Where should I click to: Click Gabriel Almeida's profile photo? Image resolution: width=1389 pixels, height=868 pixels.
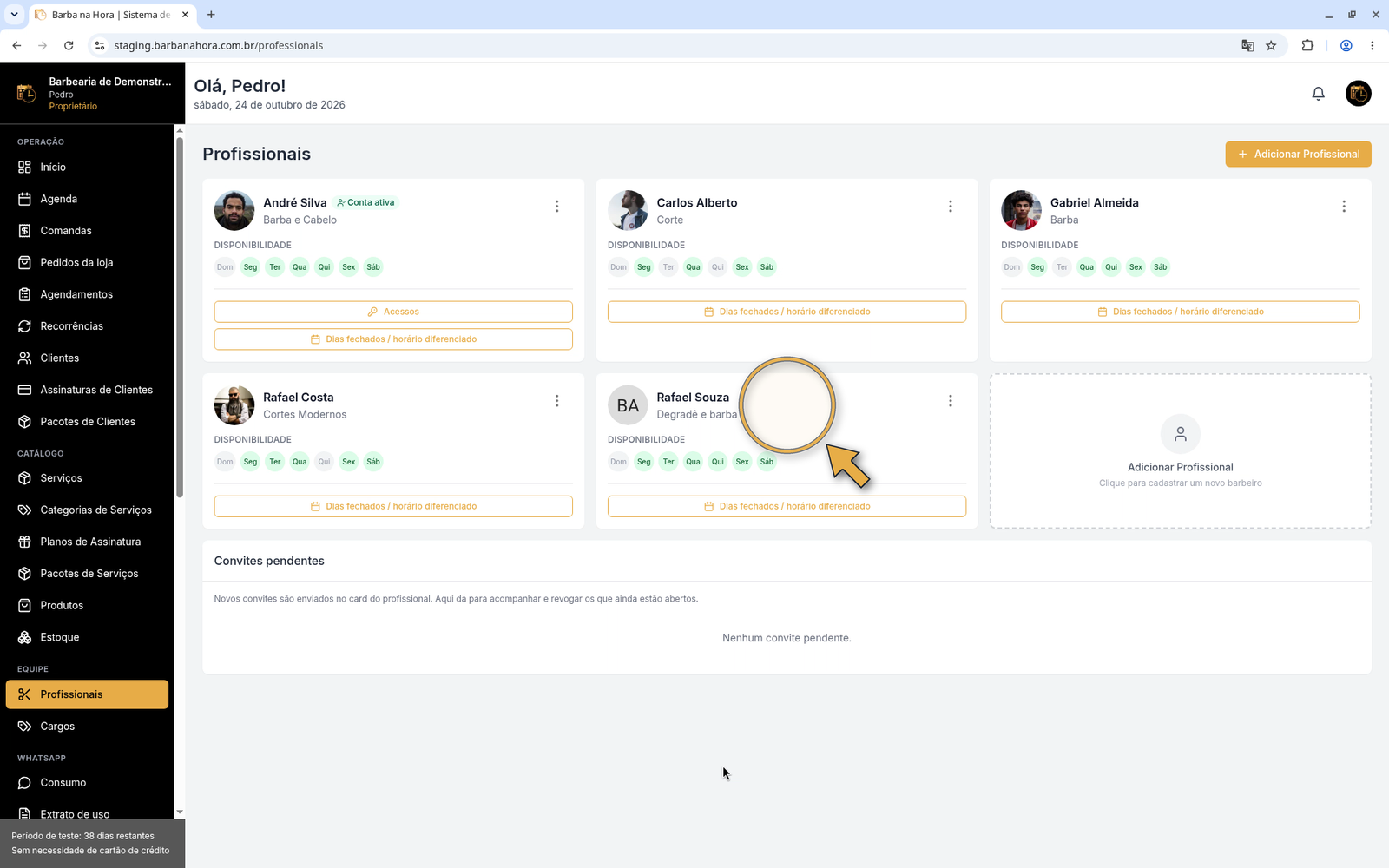coord(1021,210)
